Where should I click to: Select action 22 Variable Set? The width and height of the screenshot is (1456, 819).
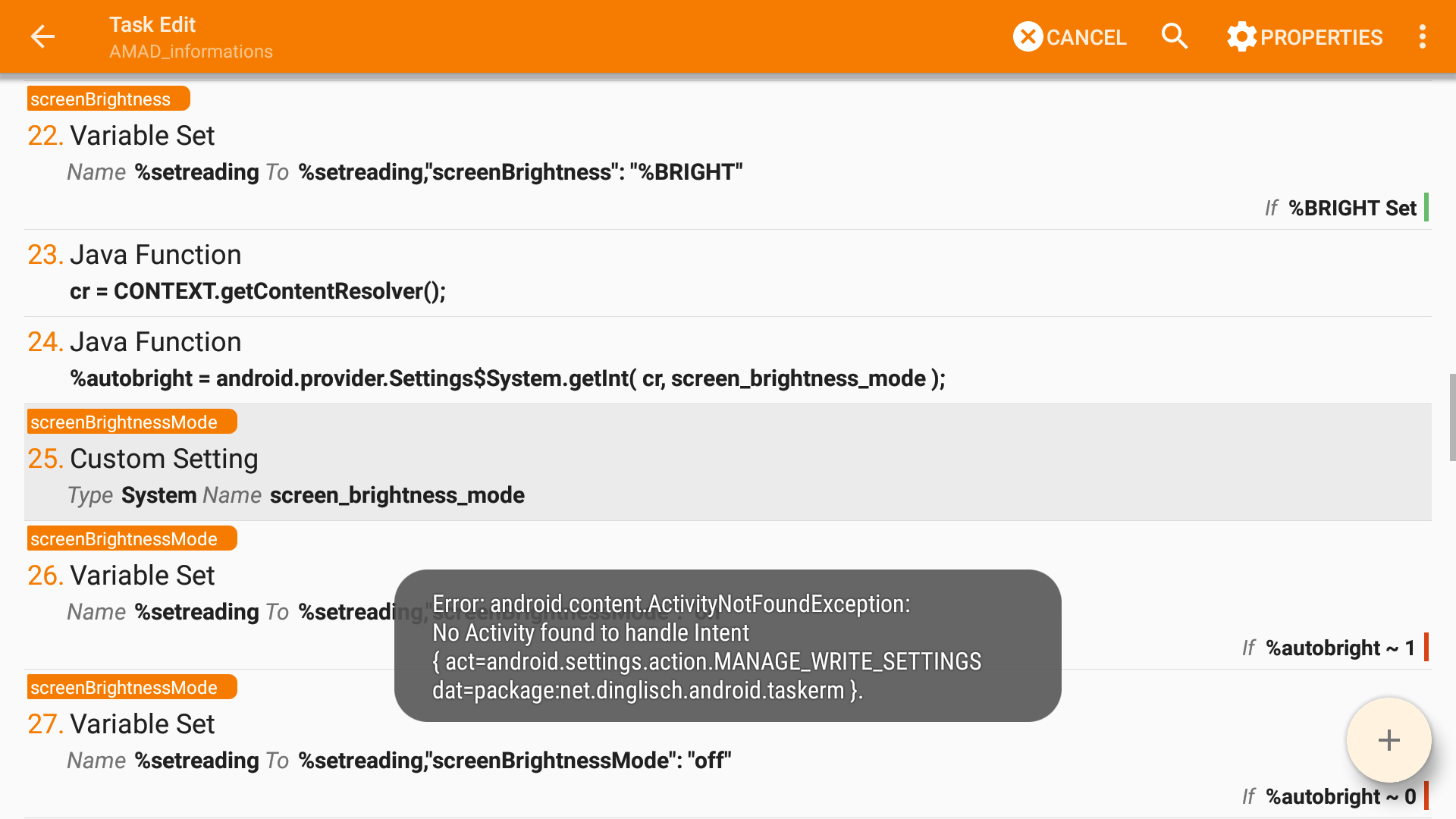click(x=143, y=136)
